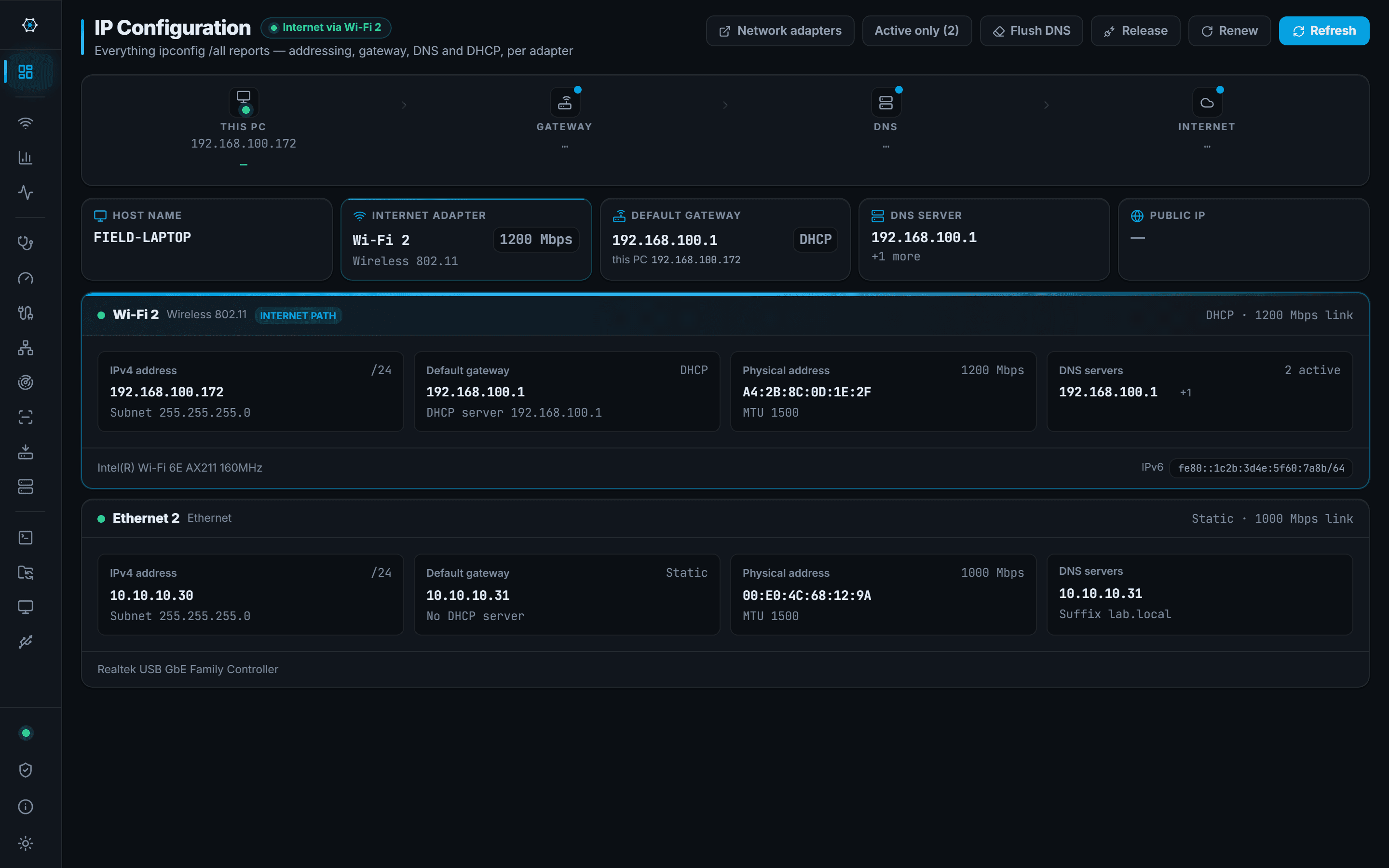The width and height of the screenshot is (1389, 868).
Task: Click MAC address A4:2B:8C:0D:1E:2F
Action: (x=806, y=392)
